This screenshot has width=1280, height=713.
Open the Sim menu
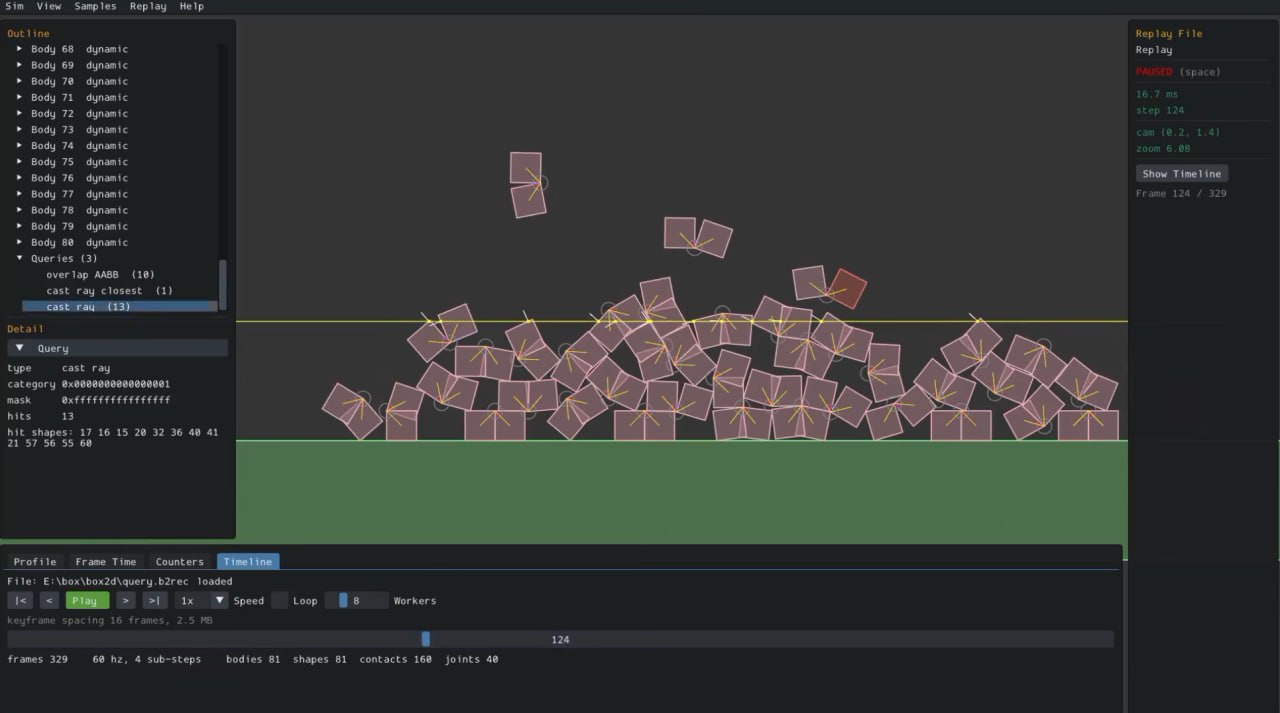[x=14, y=6]
